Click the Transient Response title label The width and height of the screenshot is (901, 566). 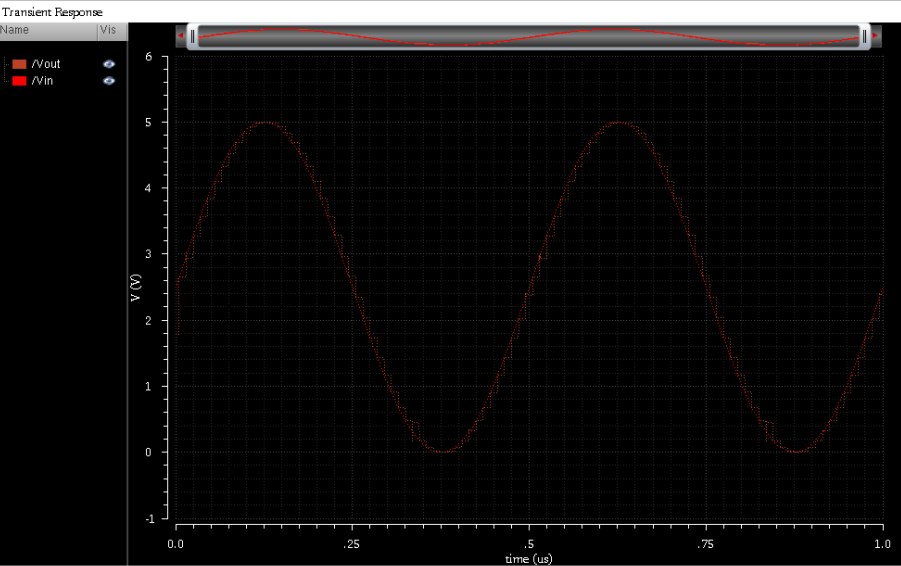point(52,11)
